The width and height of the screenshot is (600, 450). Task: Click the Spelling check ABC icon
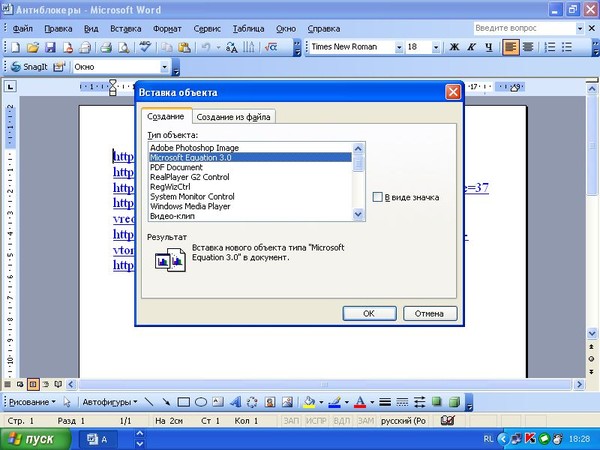coord(145,47)
